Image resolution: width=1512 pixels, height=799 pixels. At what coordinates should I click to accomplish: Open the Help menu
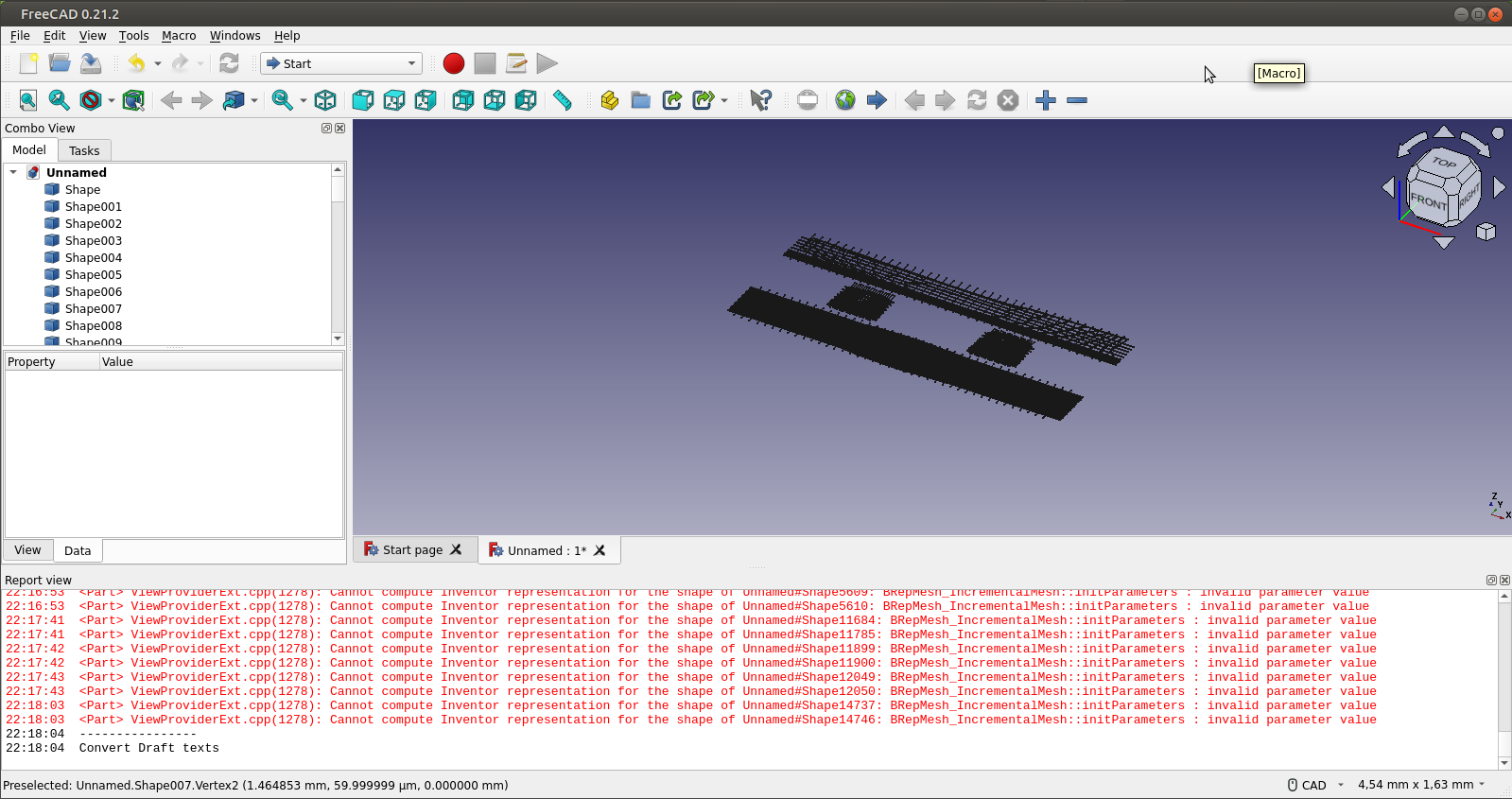pos(287,36)
